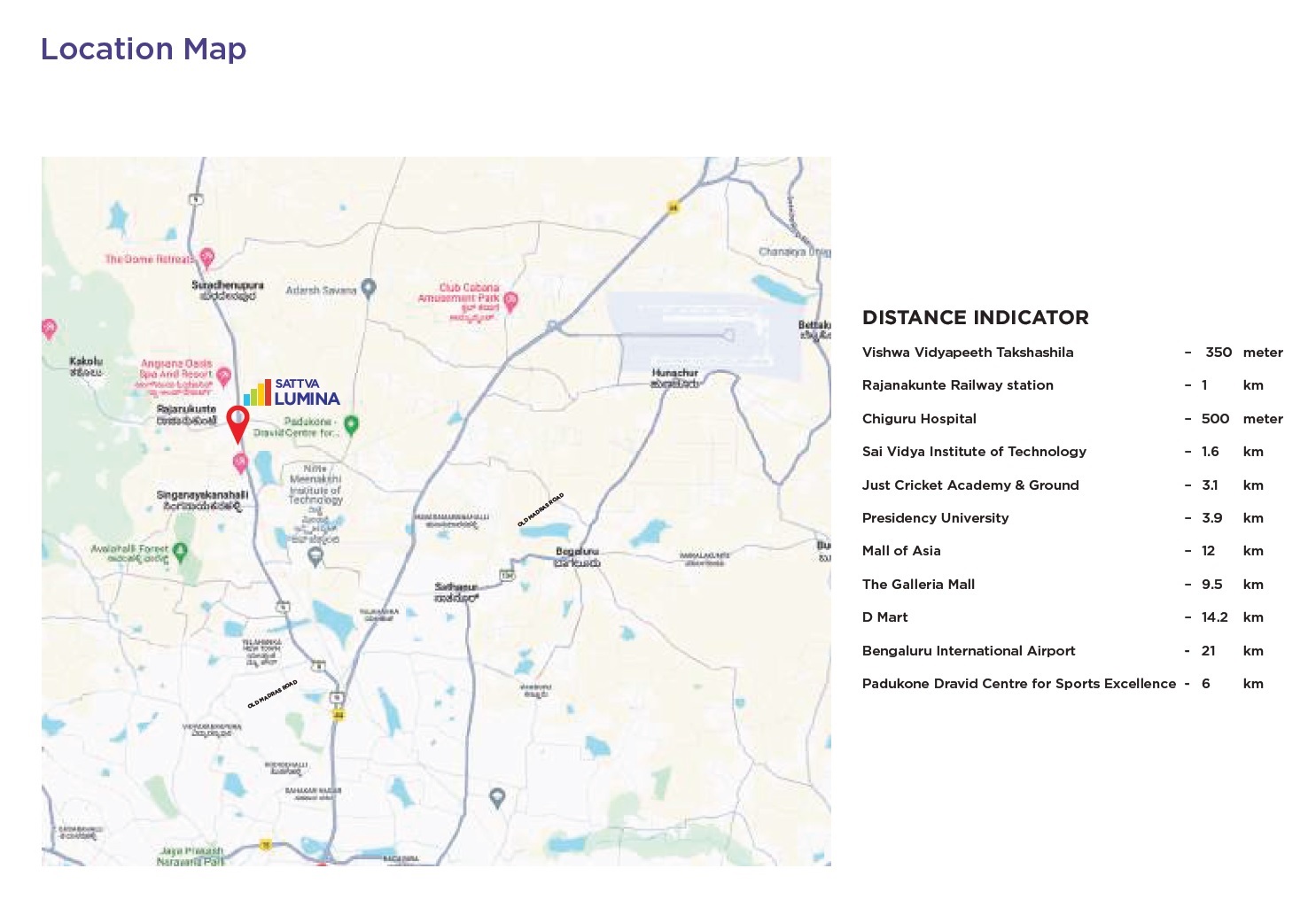The image size is (1316, 915).
Task: Select the Chiguru Hospital list entry
Action: (x=919, y=419)
